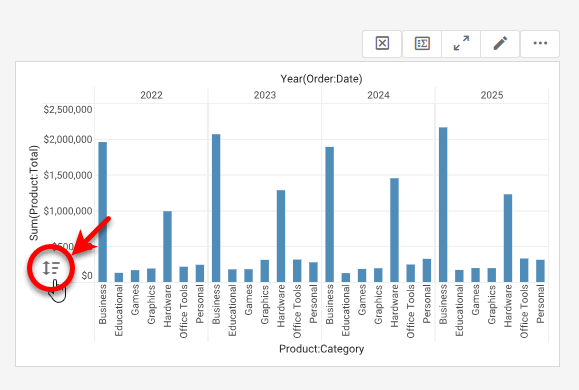Viewport: 579px width, 390px height.
Task: Select the Business bar for 2023
Action: click(216, 208)
